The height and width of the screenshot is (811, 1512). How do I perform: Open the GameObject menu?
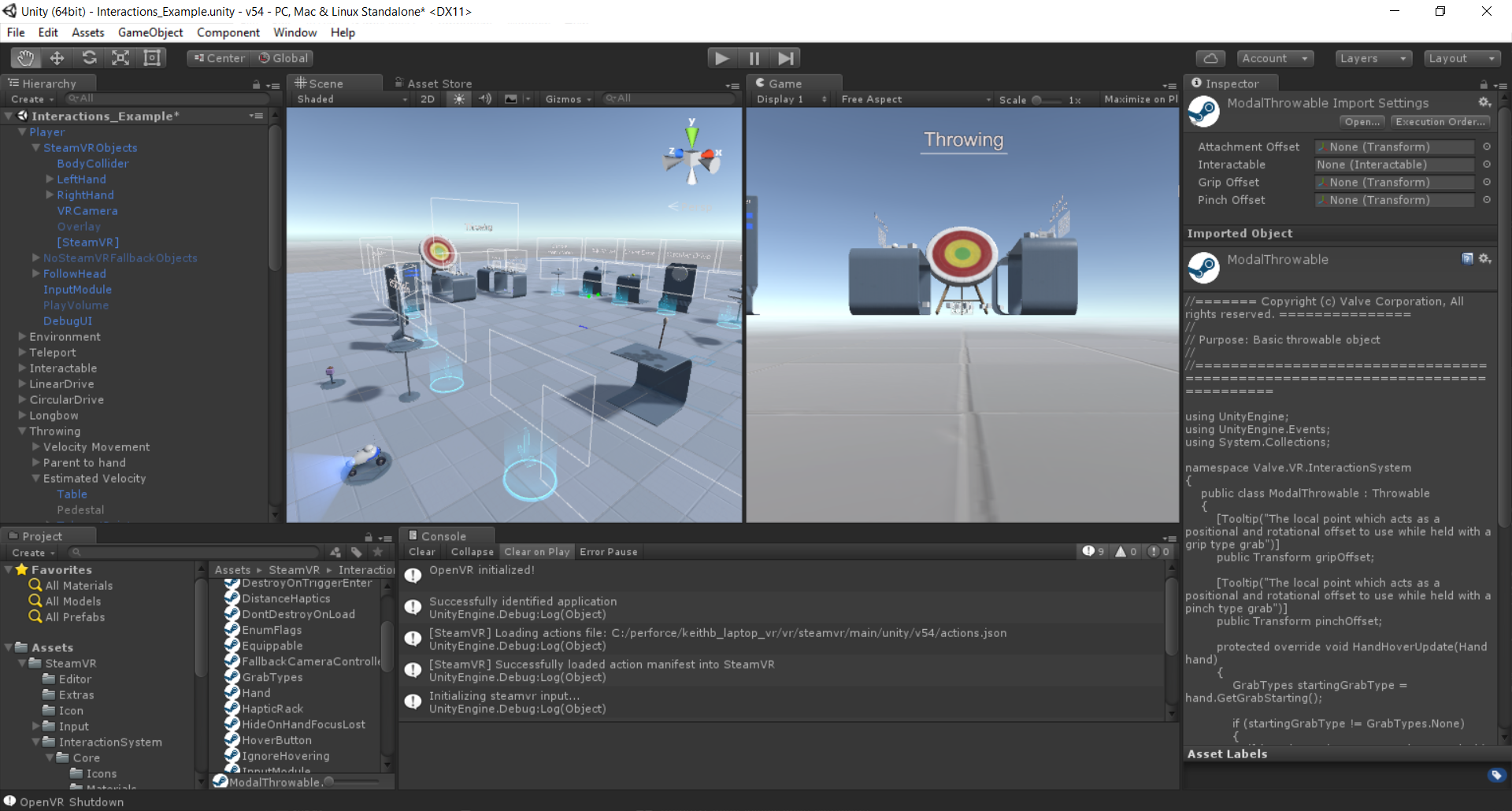point(150,32)
